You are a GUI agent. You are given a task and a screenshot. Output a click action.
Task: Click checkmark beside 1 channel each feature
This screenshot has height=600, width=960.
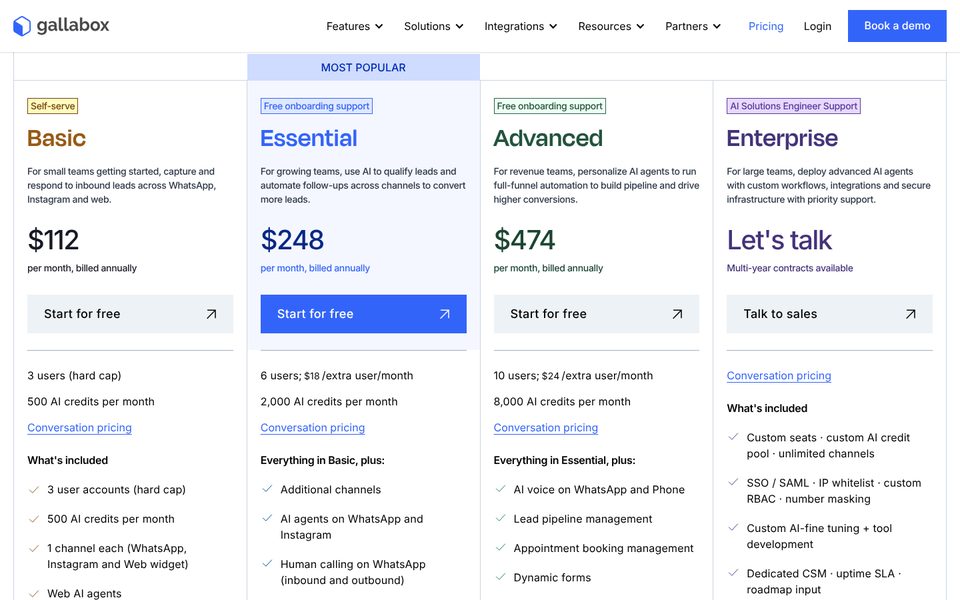coord(34,548)
